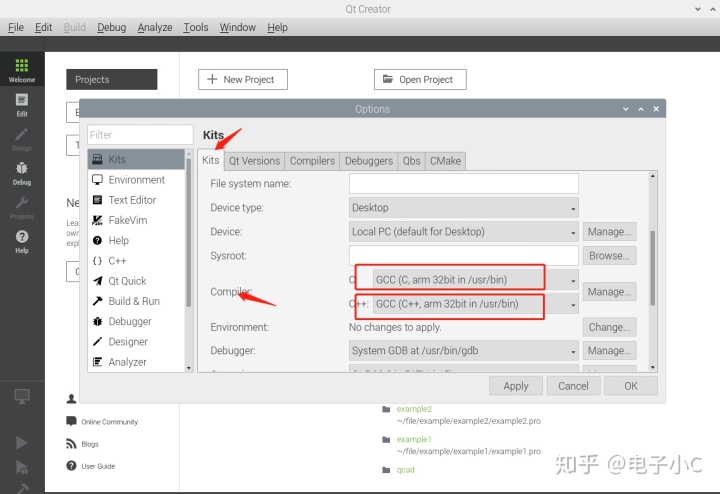This screenshot has width=720, height=494.
Task: Click Open Project button
Action: pos(420,79)
